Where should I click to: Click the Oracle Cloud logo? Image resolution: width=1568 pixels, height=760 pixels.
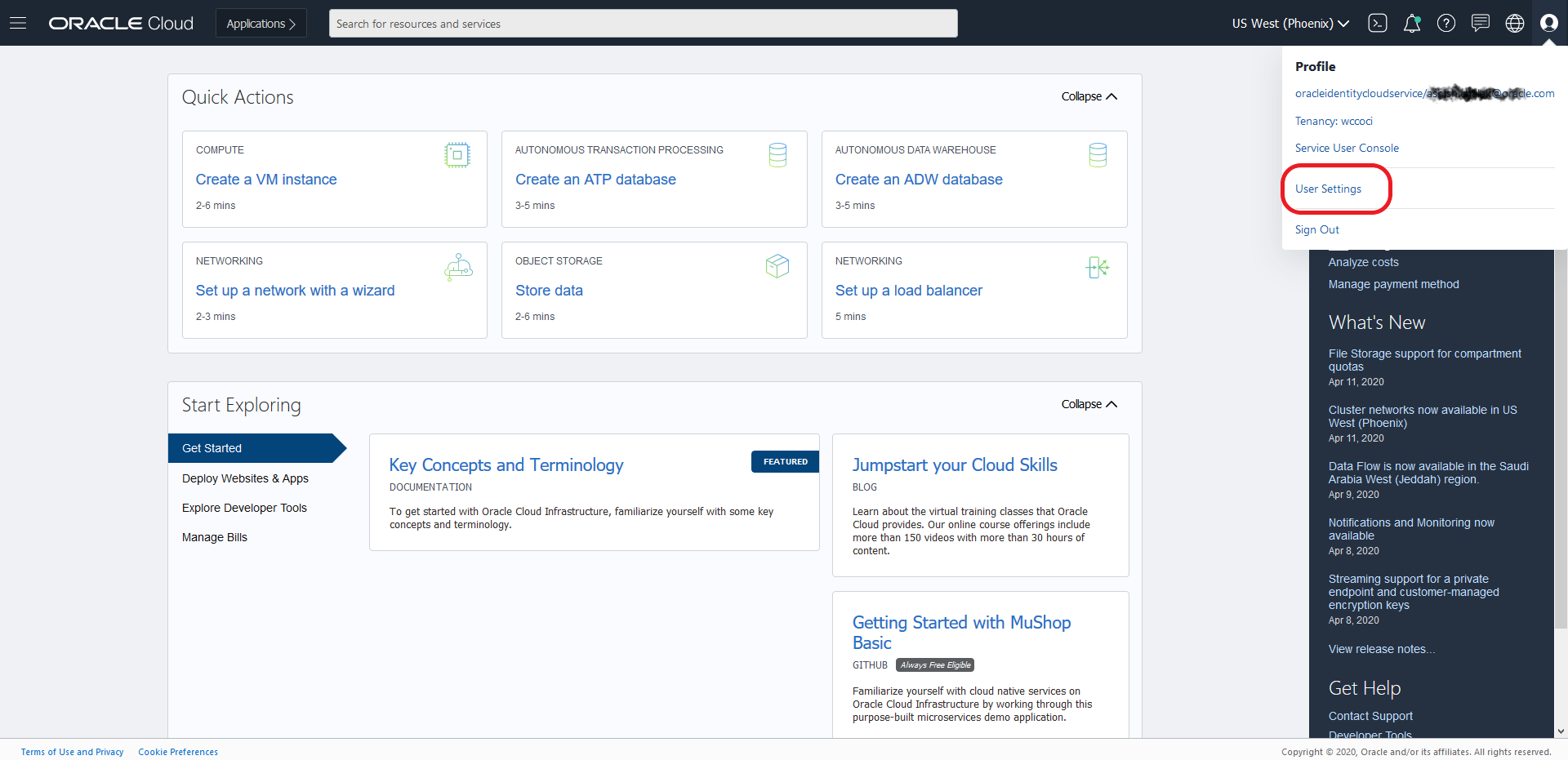point(121,23)
